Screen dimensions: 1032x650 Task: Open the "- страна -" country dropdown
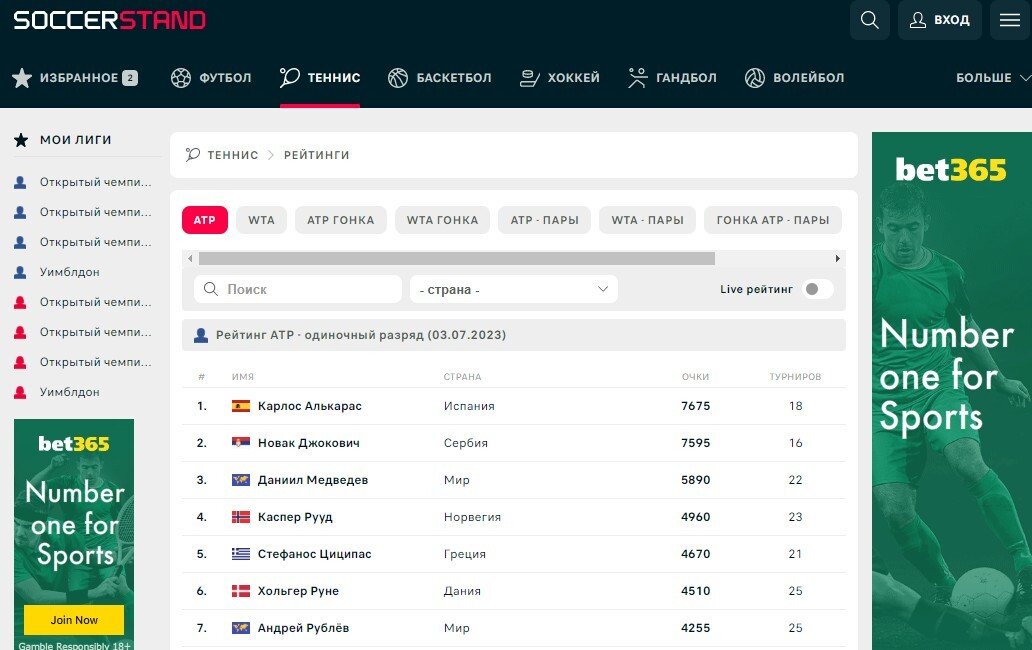(x=513, y=289)
